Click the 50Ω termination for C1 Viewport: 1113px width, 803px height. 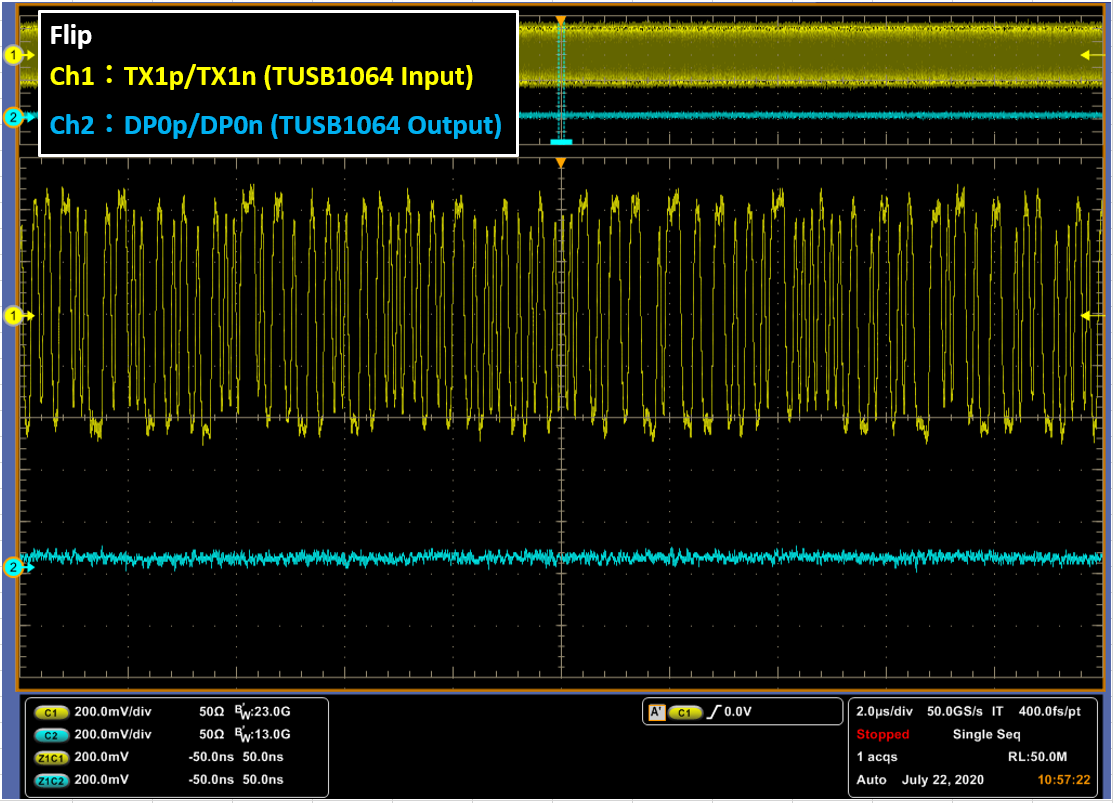(212, 711)
